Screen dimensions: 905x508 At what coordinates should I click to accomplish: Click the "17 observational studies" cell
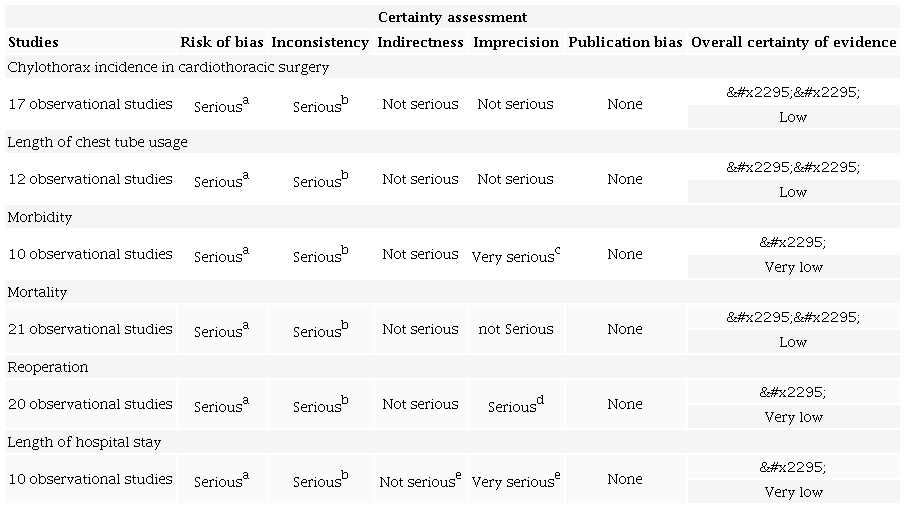[90, 104]
